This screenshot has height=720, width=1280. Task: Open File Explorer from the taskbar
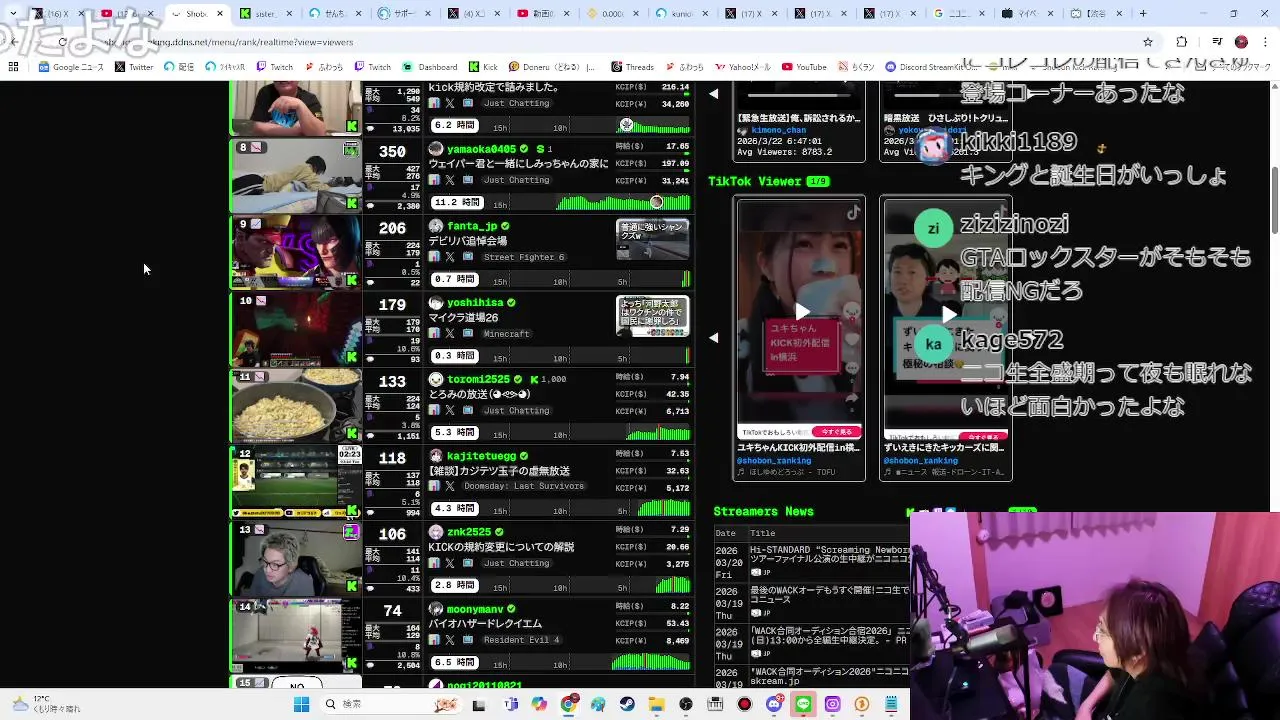point(657,704)
